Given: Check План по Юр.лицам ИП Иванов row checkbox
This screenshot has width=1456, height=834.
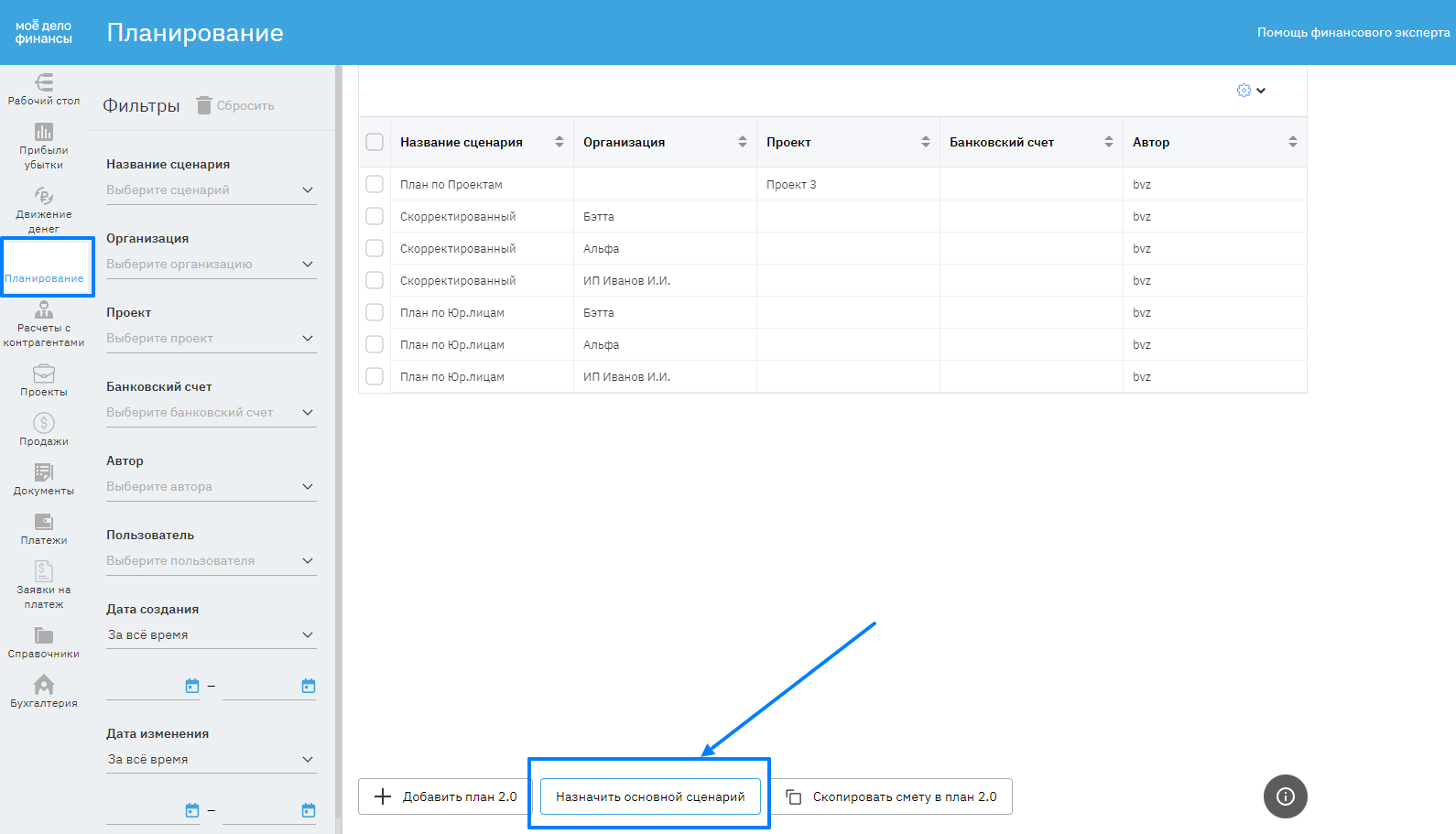Looking at the screenshot, I should 375,376.
